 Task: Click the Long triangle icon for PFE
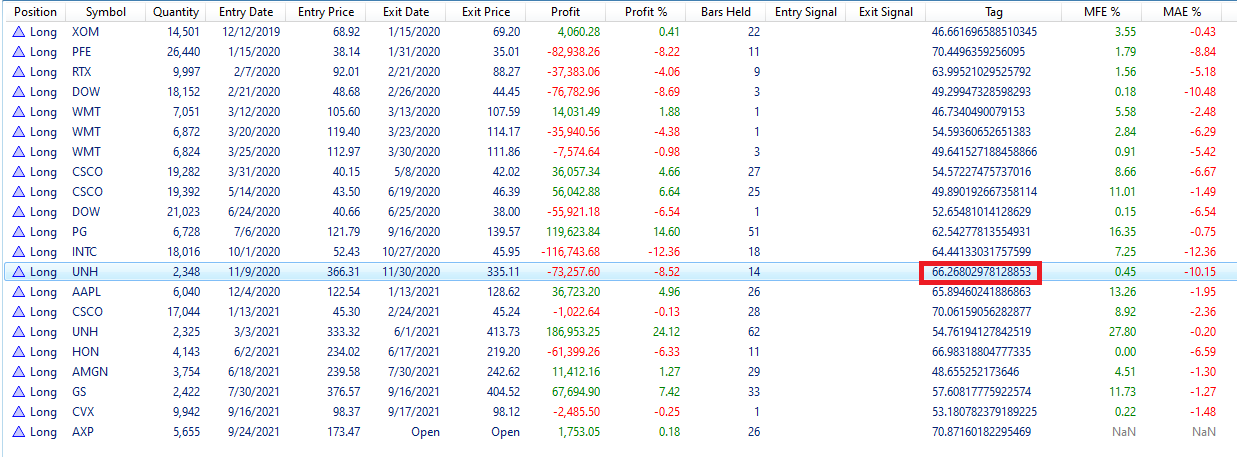17,52
